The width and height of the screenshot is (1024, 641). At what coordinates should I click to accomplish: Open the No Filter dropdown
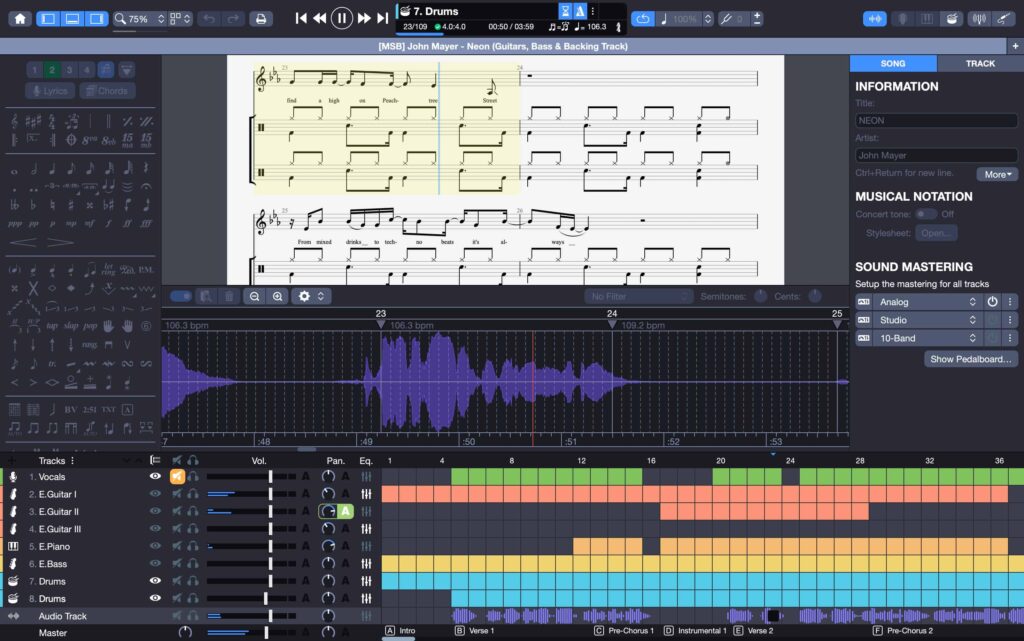638,296
